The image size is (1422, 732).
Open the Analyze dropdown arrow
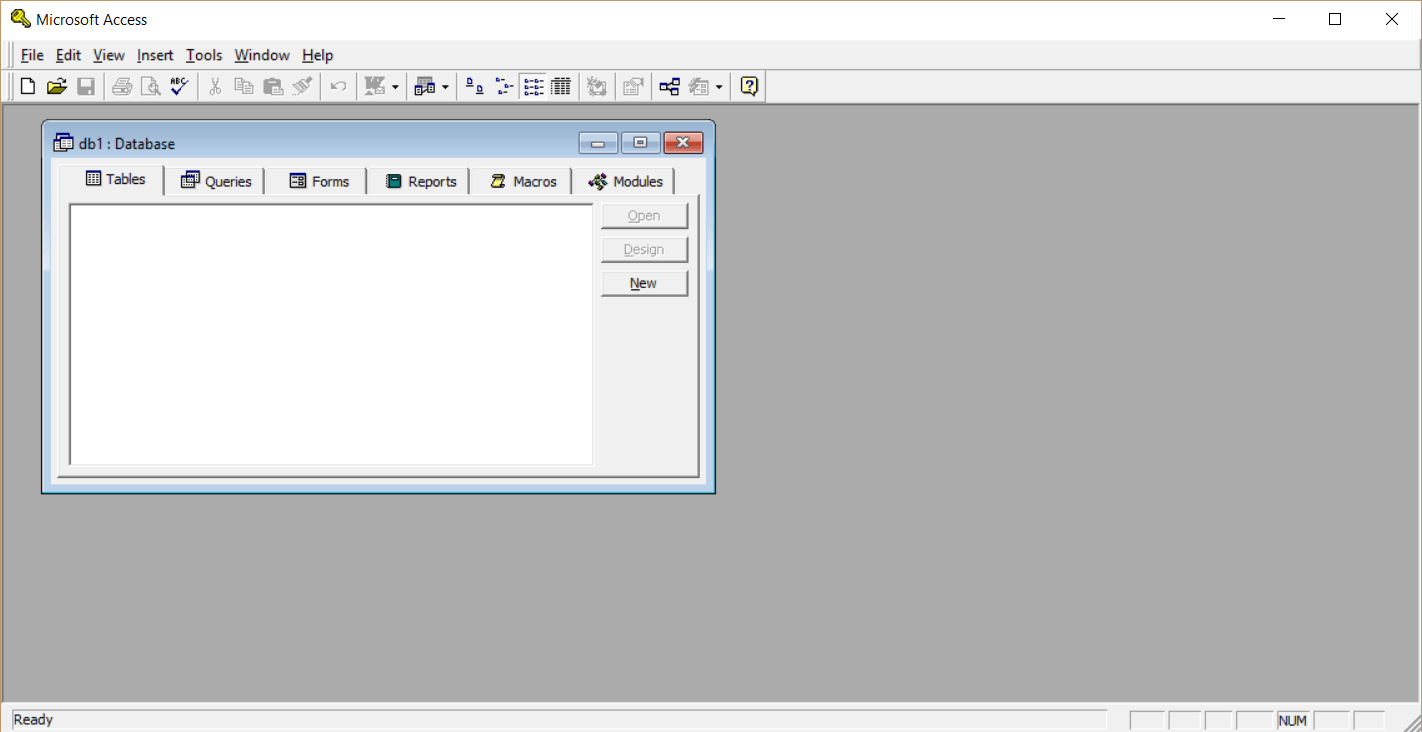click(x=443, y=86)
